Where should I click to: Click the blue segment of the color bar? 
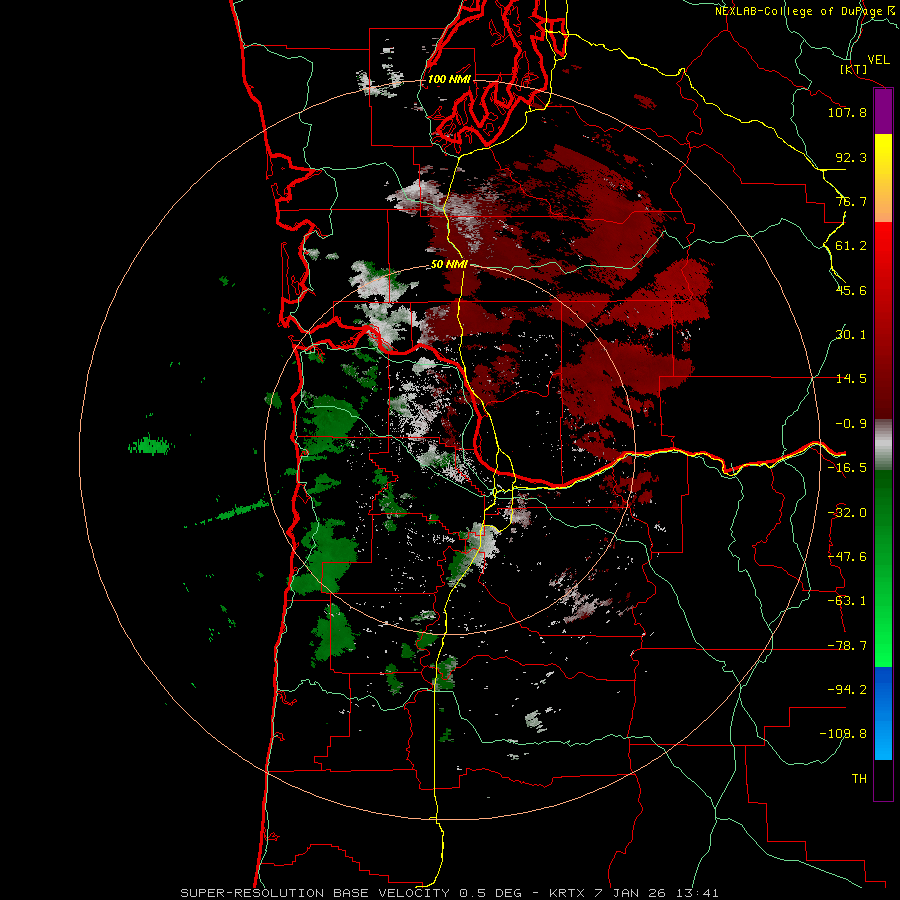tap(883, 713)
